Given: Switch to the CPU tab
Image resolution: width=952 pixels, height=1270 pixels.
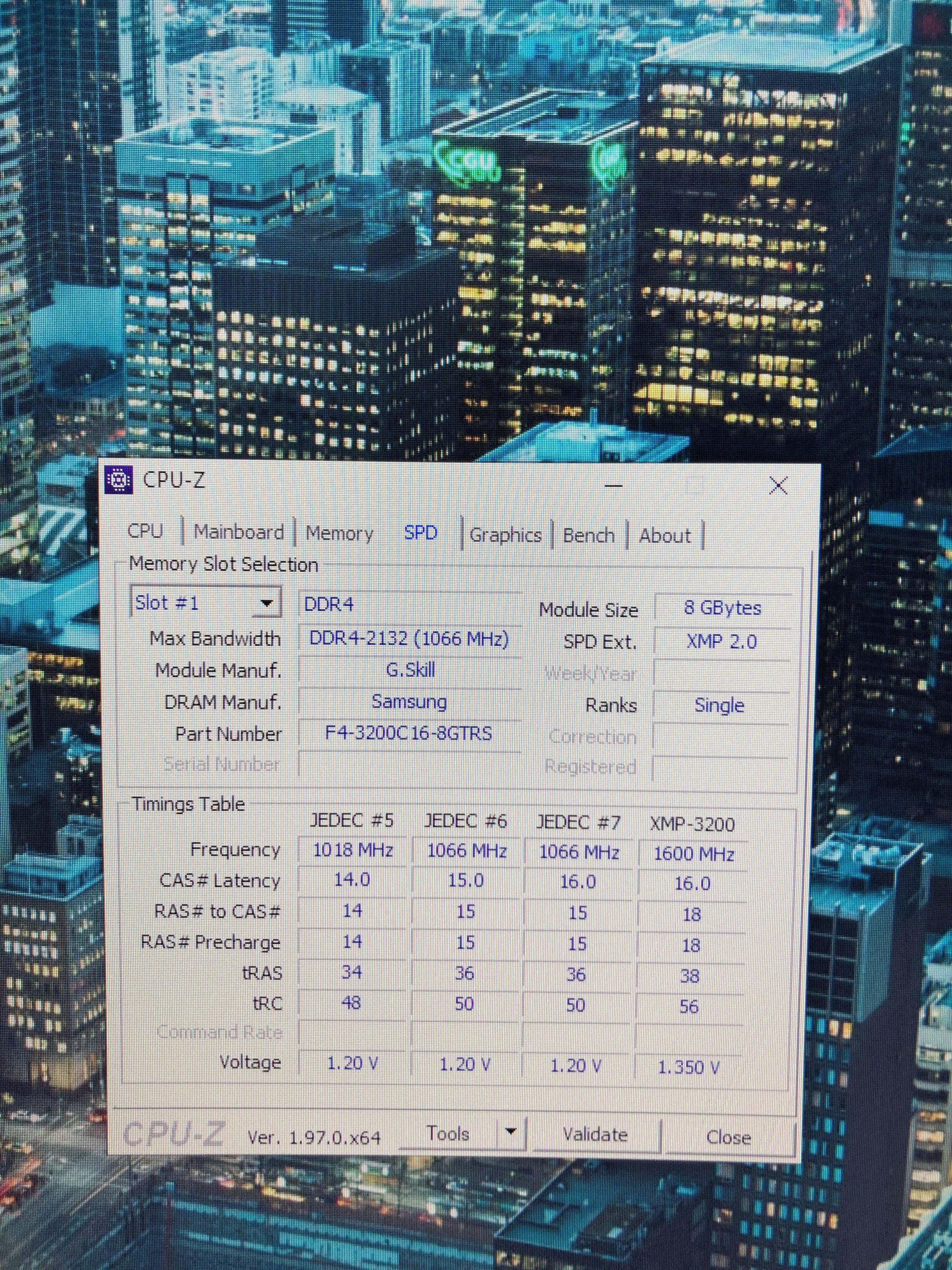Looking at the screenshot, I should [145, 530].
